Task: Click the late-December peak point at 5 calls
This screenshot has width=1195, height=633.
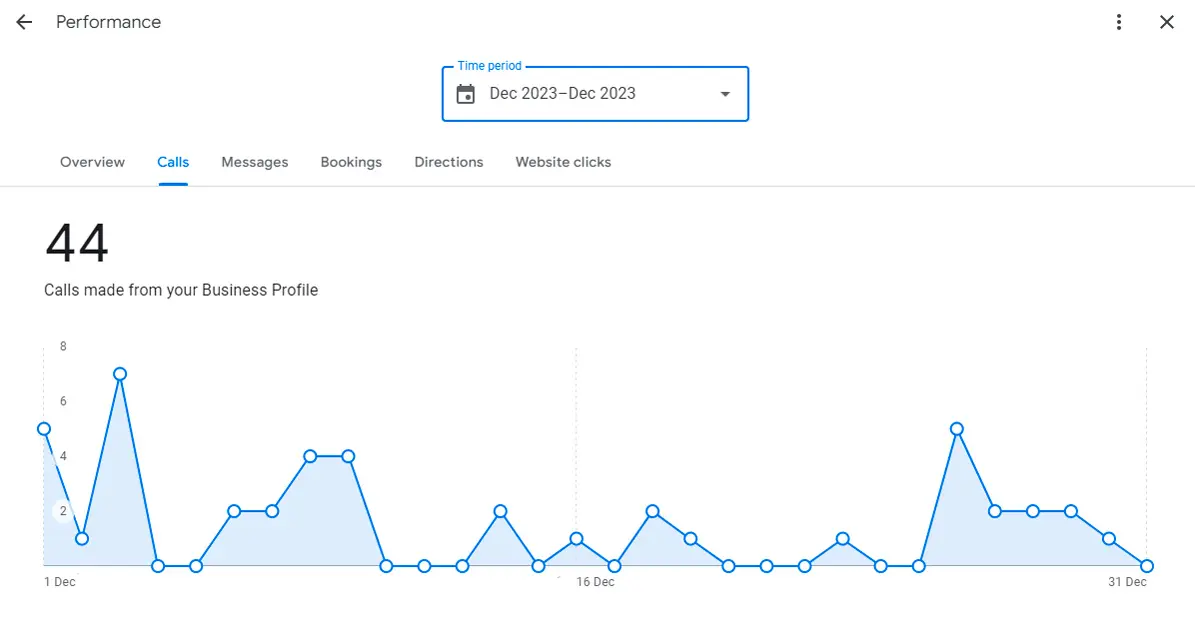Action: tap(957, 429)
